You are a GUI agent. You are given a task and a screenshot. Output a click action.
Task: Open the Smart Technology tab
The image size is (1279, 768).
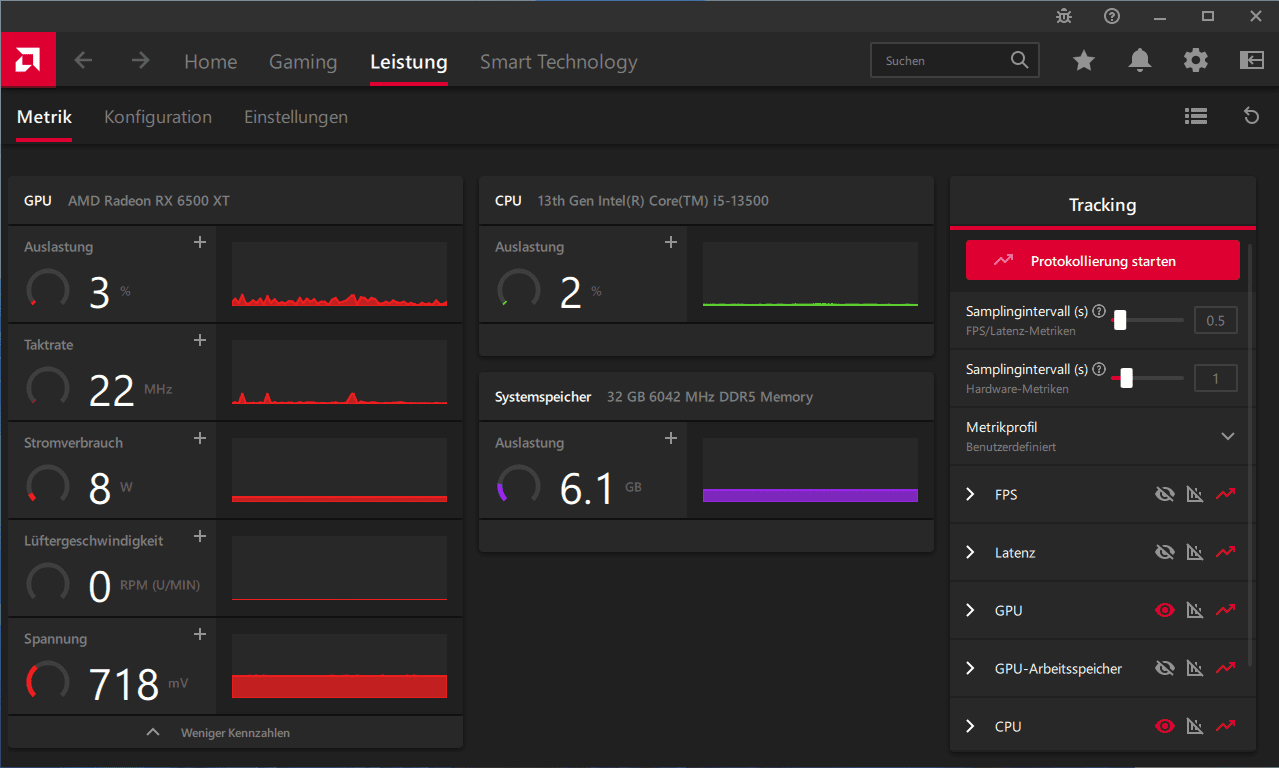pos(558,62)
